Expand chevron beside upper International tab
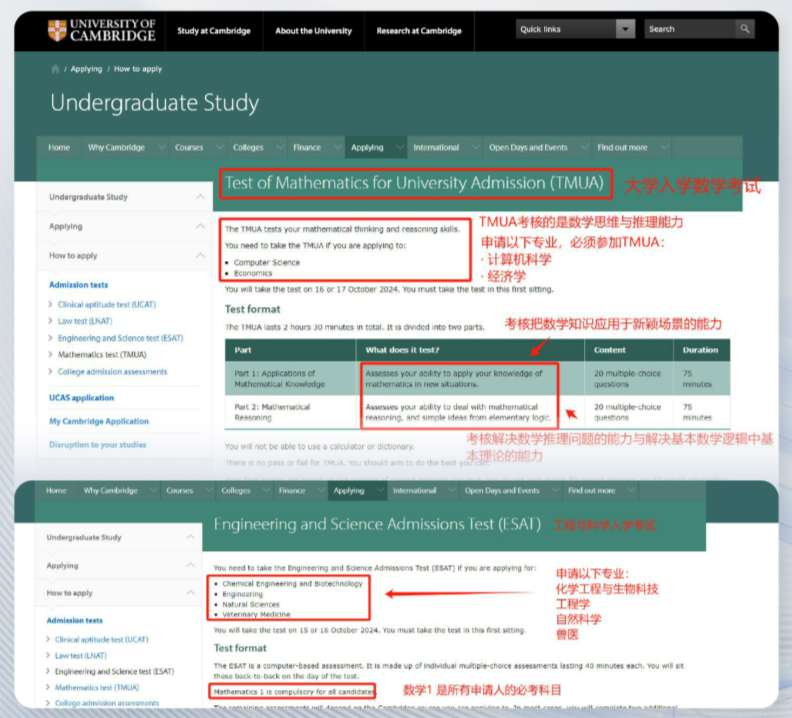Image resolution: width=792 pixels, height=718 pixels. [x=475, y=147]
